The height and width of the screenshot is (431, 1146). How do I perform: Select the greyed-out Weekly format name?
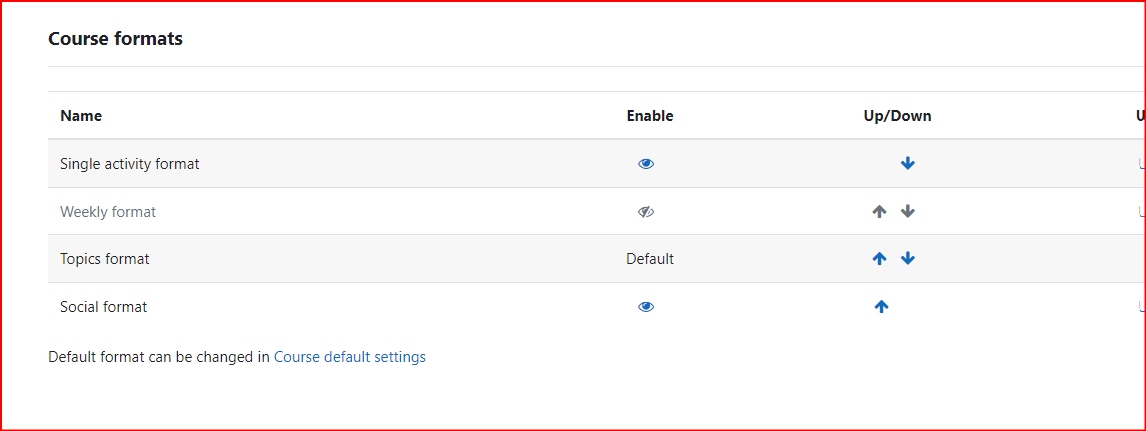(108, 212)
